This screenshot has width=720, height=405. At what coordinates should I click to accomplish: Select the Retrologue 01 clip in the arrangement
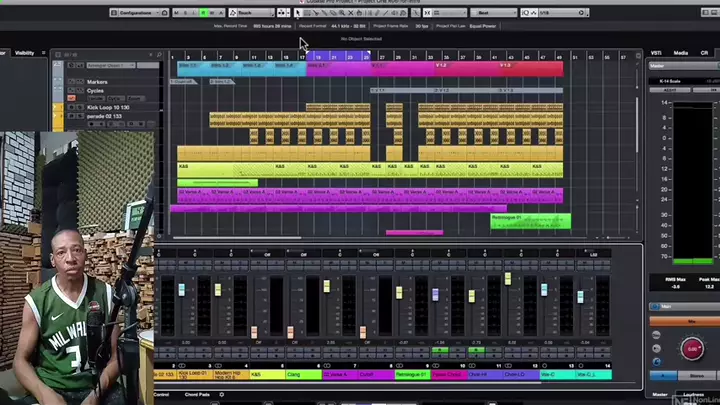(x=530, y=219)
